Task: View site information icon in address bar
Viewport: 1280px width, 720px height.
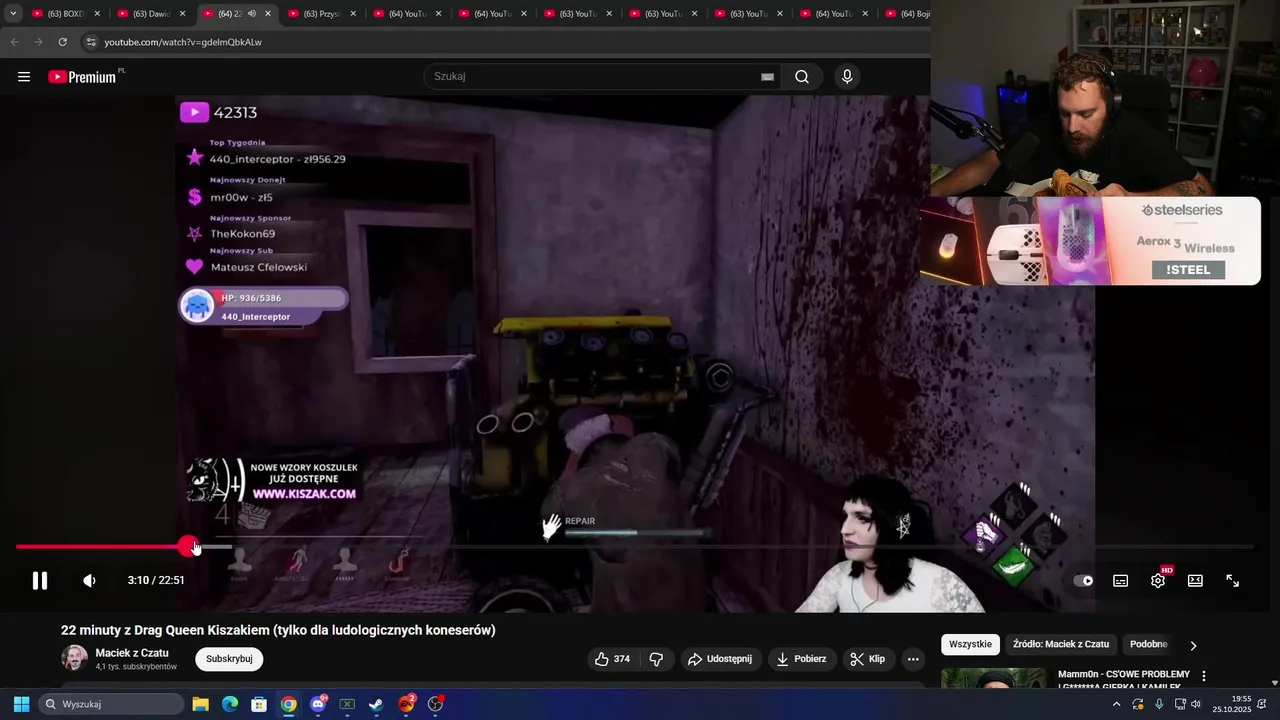Action: point(92,42)
